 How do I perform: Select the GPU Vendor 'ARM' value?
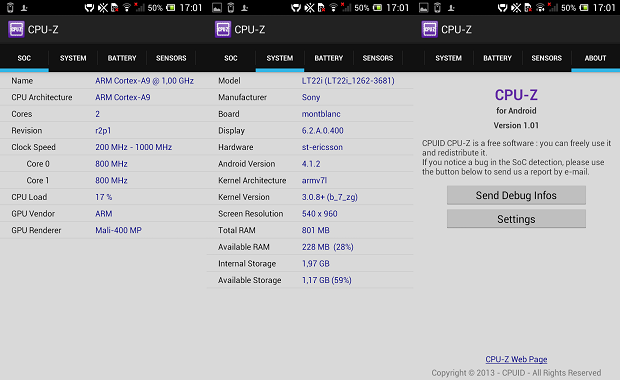pos(104,214)
